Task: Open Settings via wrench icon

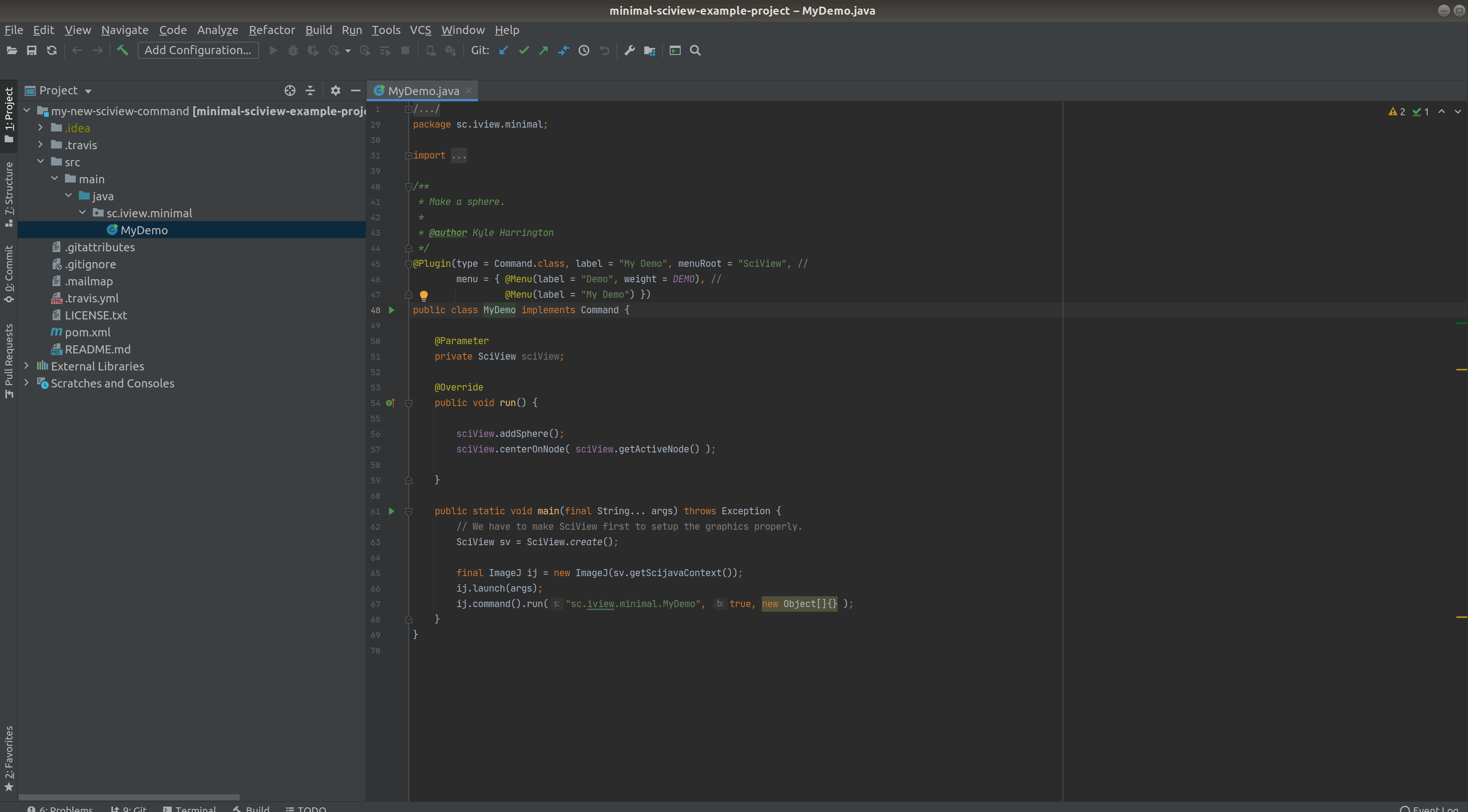Action: pos(630,51)
